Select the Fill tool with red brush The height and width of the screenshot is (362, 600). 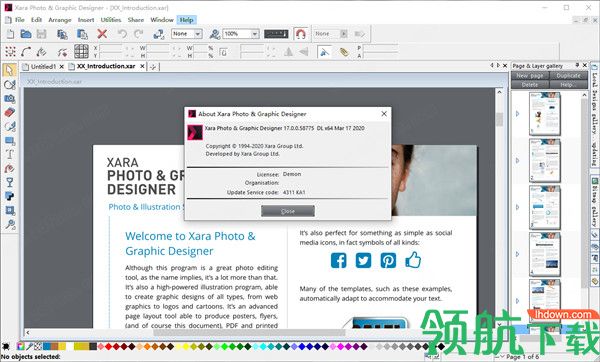tap(10, 168)
